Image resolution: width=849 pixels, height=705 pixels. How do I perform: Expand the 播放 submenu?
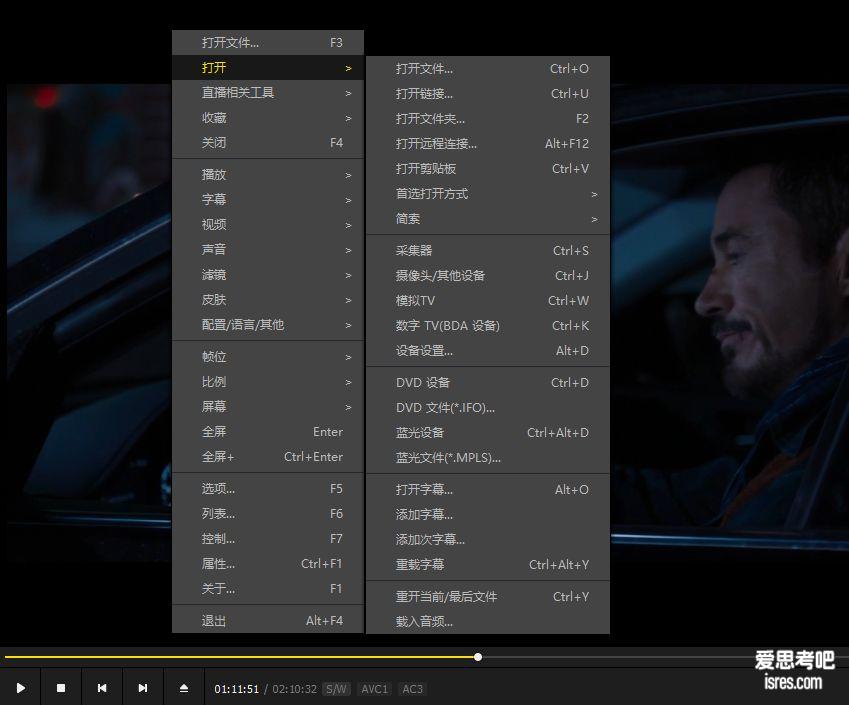pos(268,174)
